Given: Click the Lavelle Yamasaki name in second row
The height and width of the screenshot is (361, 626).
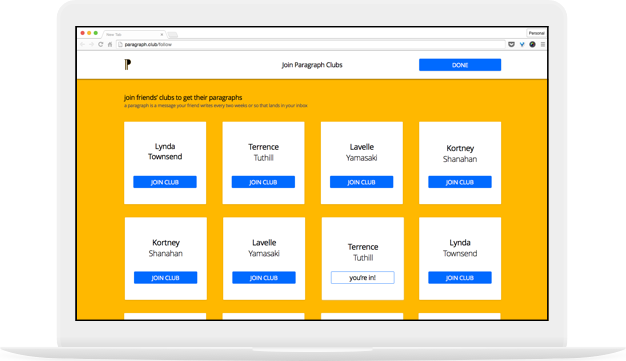Looking at the screenshot, I should [264, 248].
